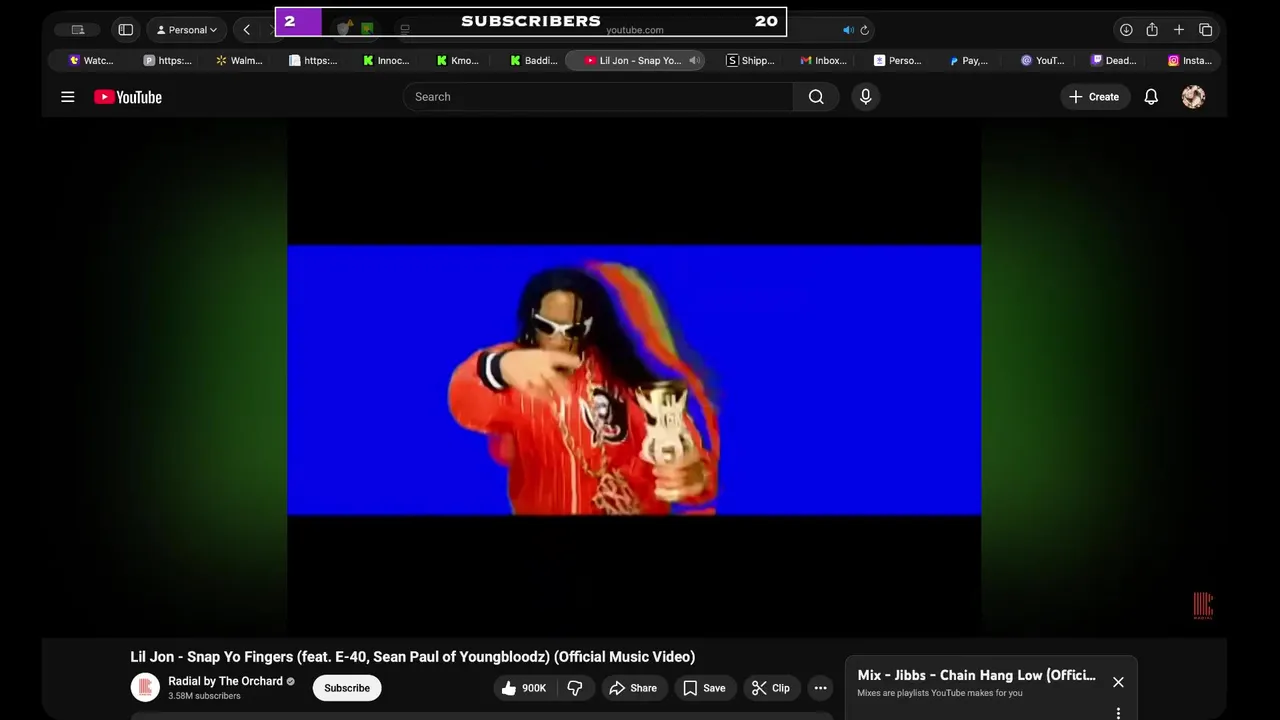1280x720 pixels.
Task: Switch to the Dead... tab
Action: [x=1114, y=61]
